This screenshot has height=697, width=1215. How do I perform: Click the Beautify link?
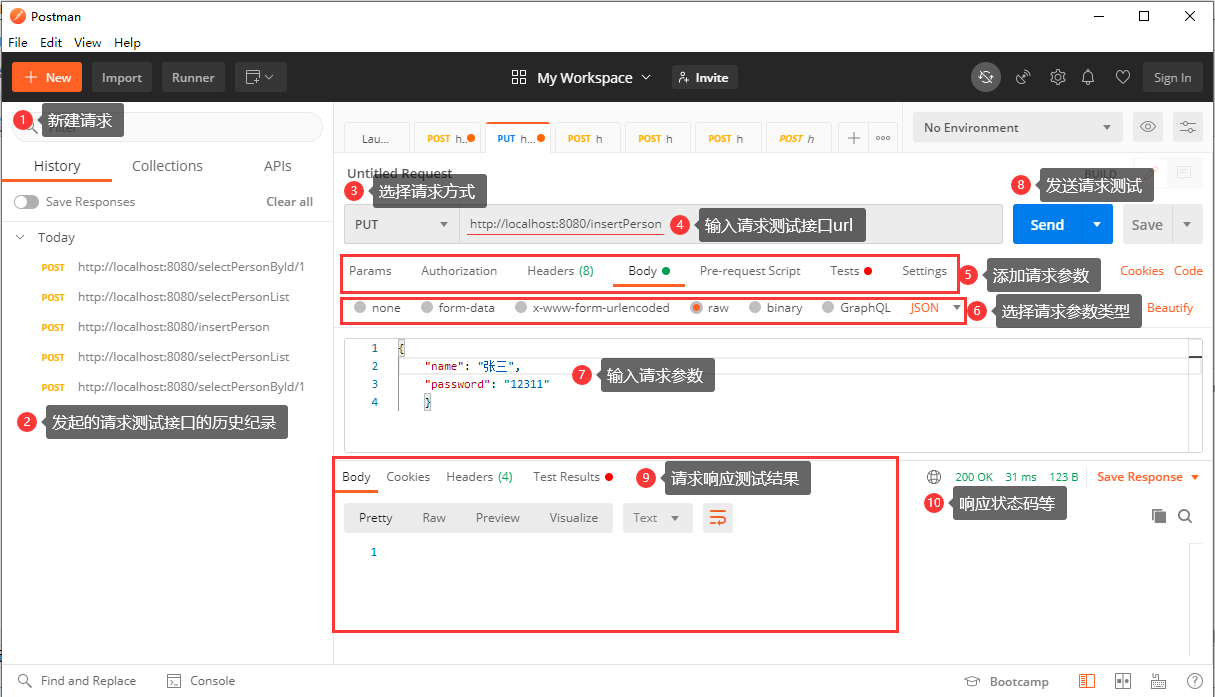coord(1170,308)
